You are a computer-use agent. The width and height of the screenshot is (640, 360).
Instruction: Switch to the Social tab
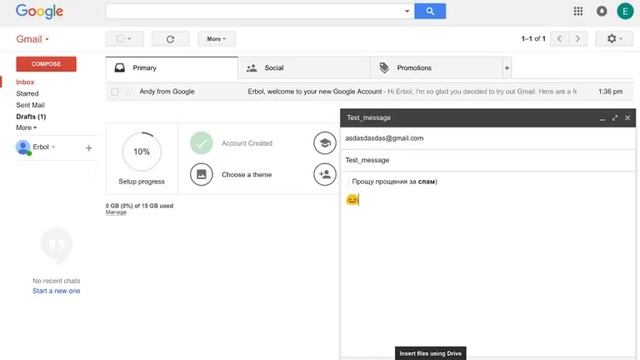click(304, 68)
